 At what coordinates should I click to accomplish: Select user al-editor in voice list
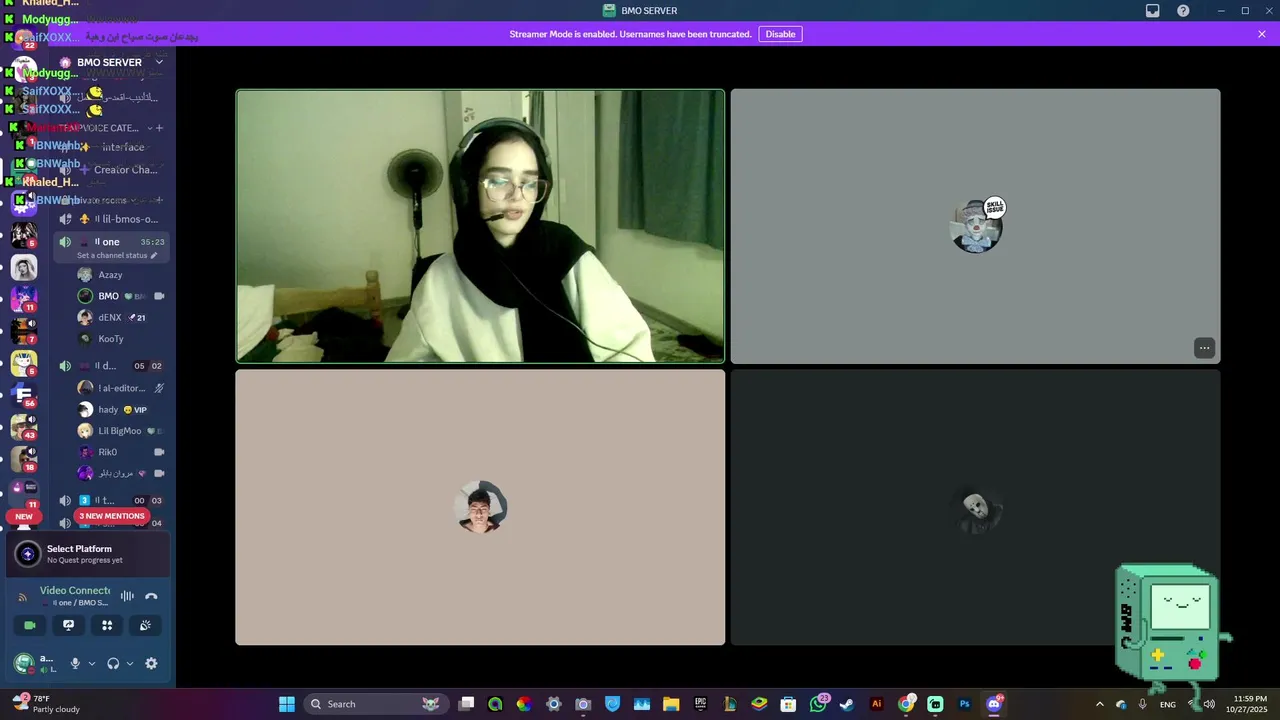pyautogui.click(x=120, y=388)
